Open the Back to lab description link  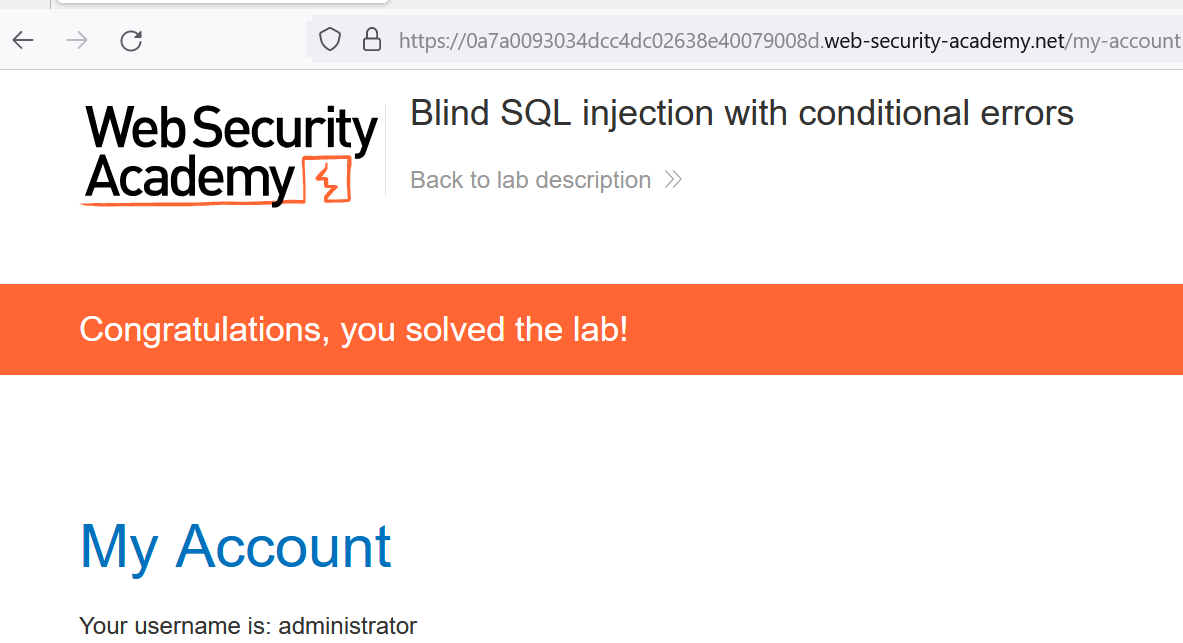[x=530, y=180]
